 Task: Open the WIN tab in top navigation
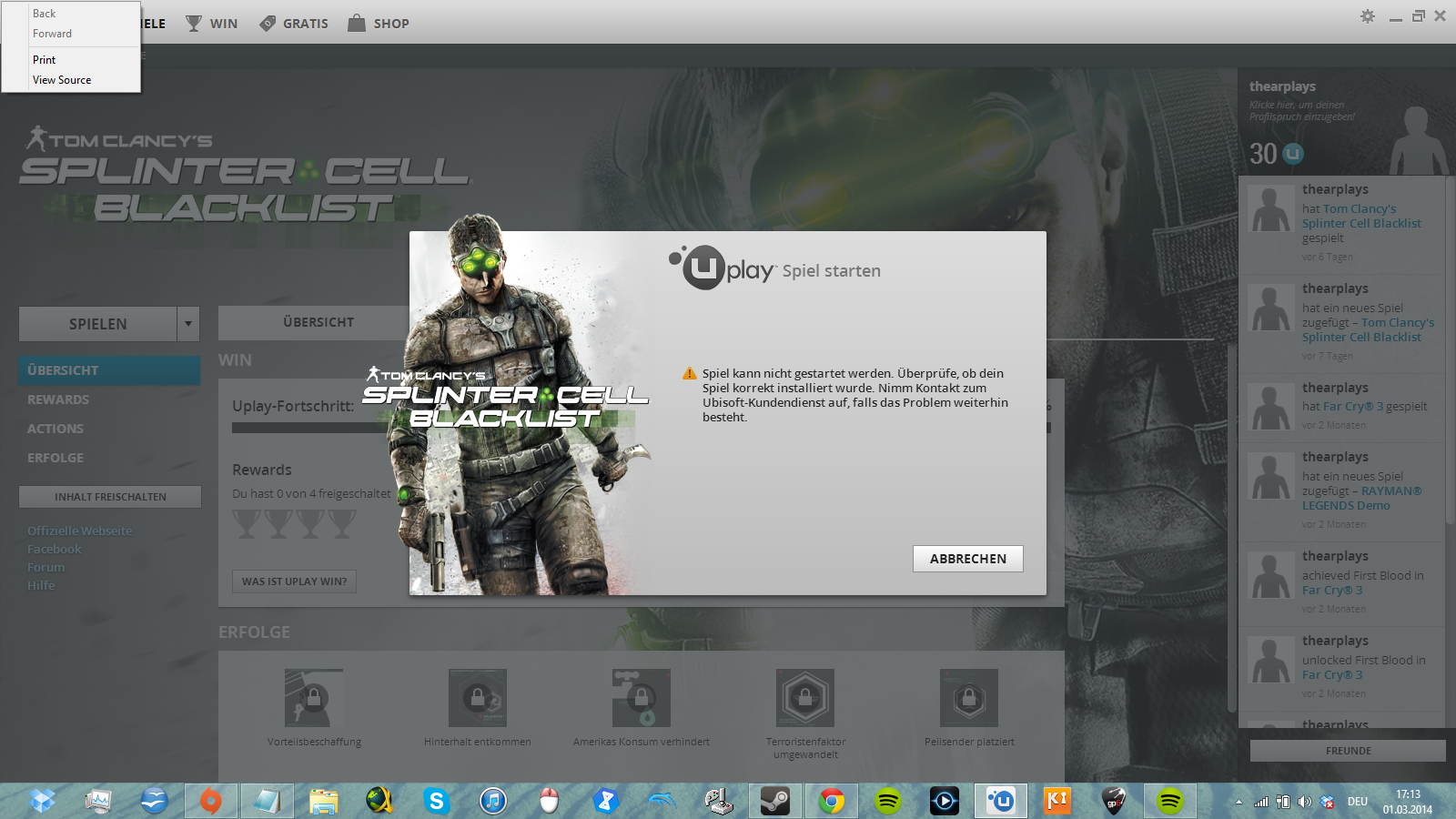tap(223, 24)
